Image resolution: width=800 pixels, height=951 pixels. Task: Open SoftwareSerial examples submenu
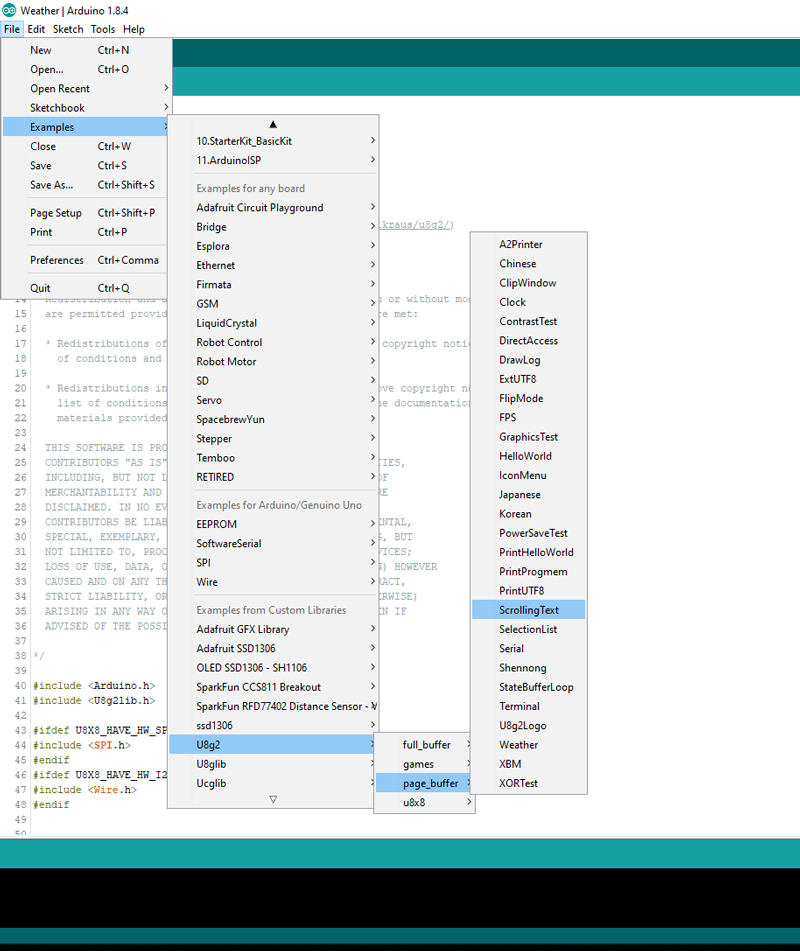pyautogui.click(x=273, y=543)
